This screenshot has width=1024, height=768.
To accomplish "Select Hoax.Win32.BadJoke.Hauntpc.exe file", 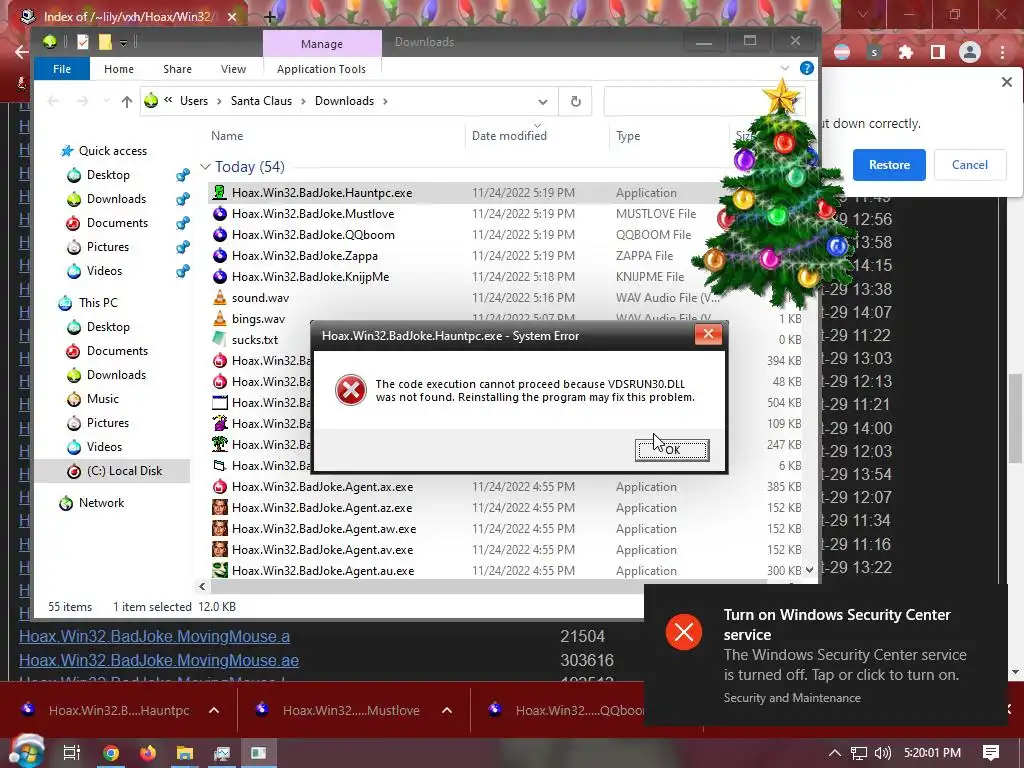I will 322,193.
